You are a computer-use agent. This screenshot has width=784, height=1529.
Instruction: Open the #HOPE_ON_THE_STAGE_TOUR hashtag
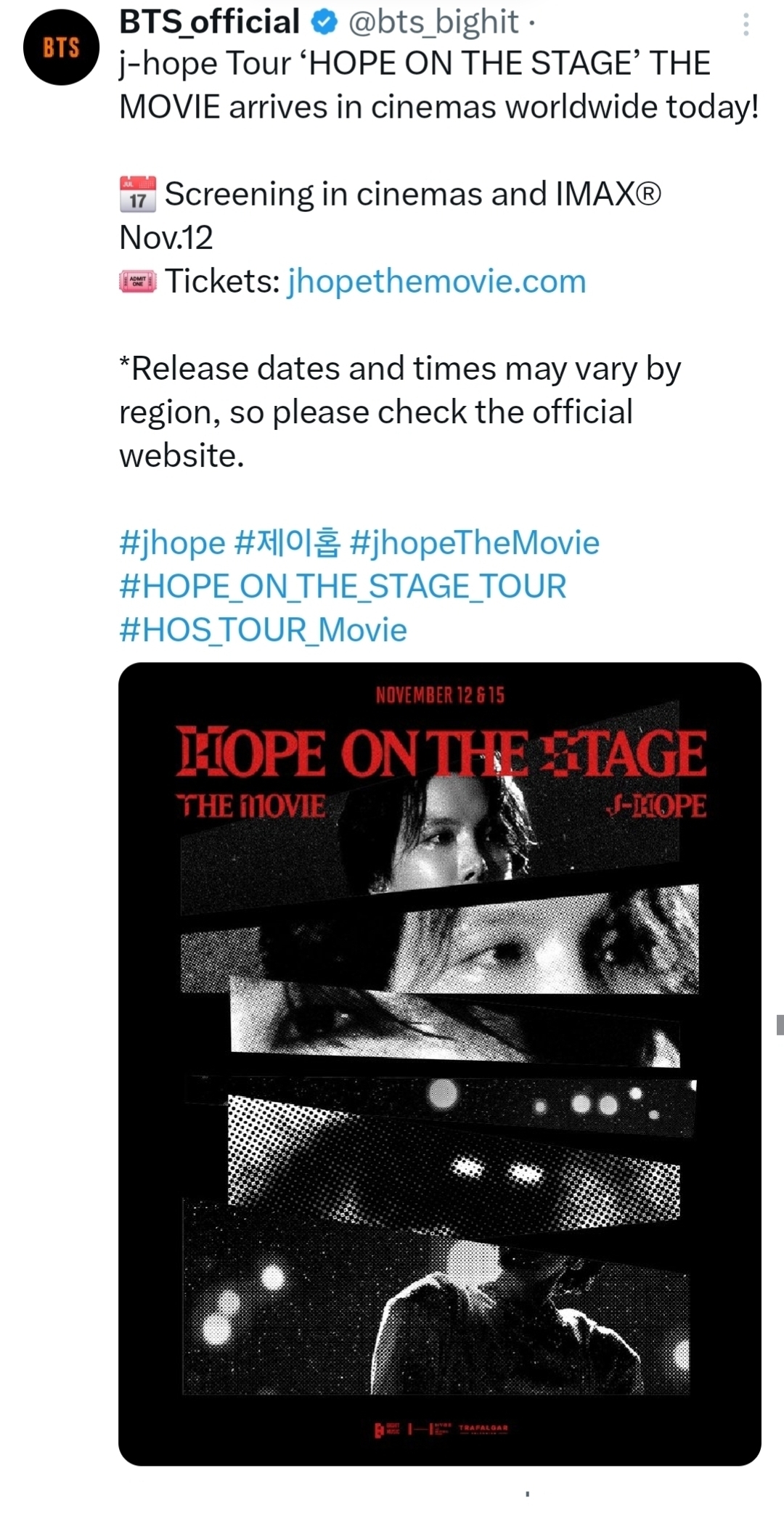341,585
